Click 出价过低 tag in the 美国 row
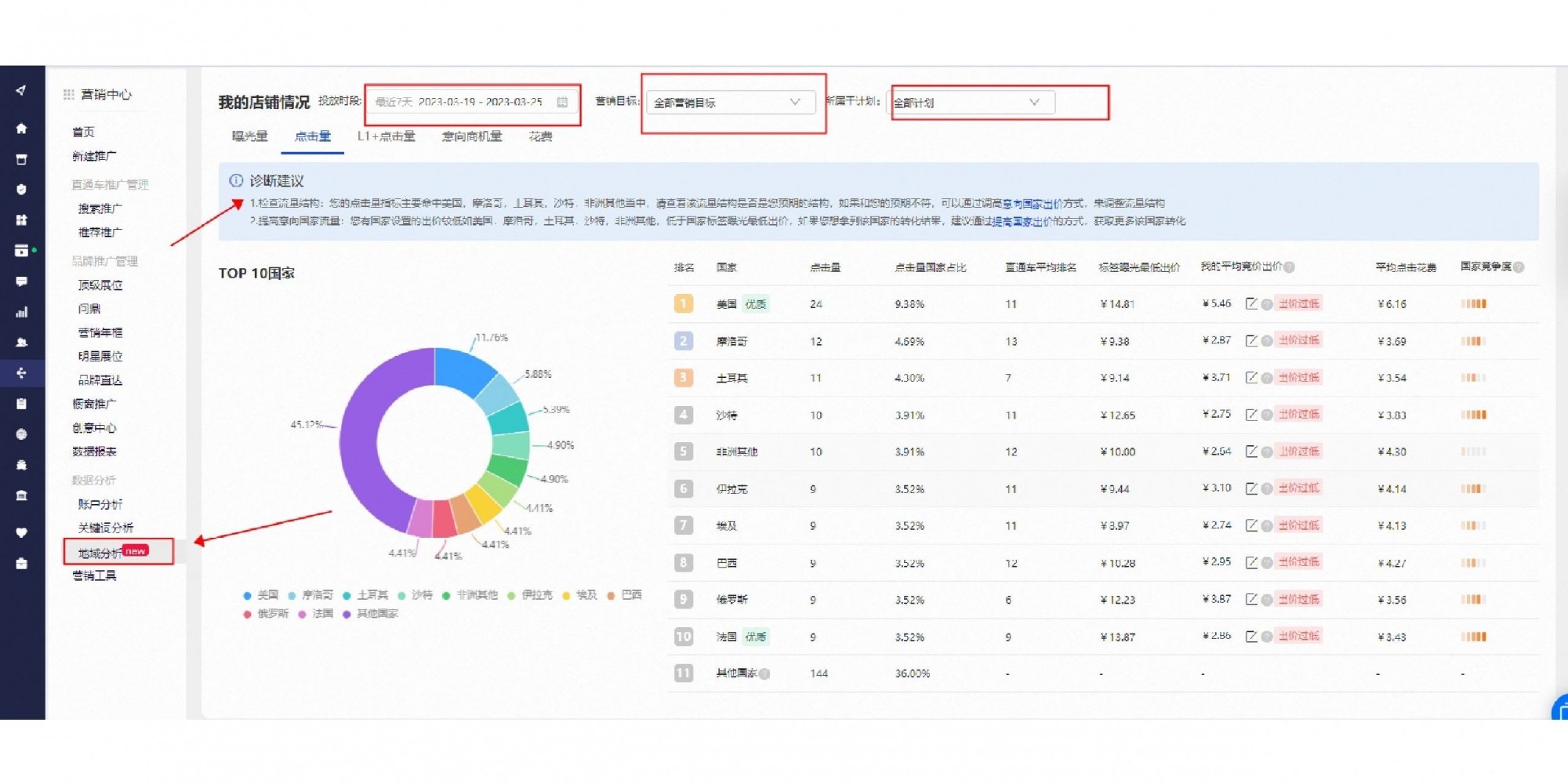 coord(1299,303)
